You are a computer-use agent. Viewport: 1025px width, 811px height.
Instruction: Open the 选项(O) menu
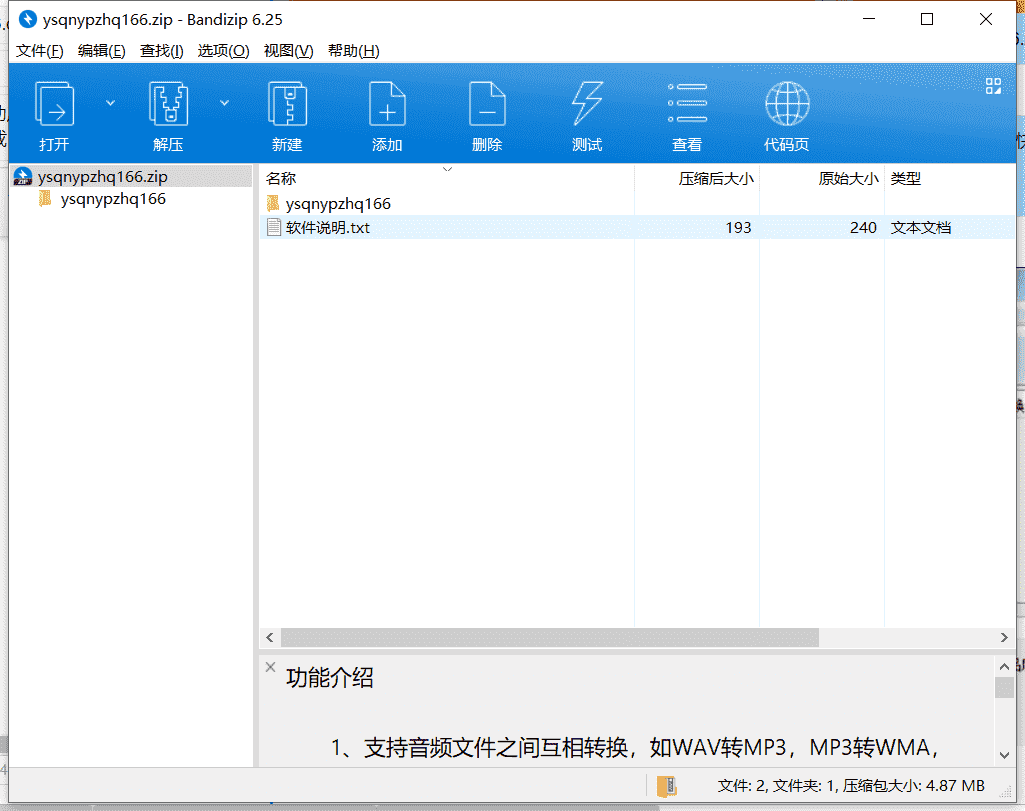[224, 51]
